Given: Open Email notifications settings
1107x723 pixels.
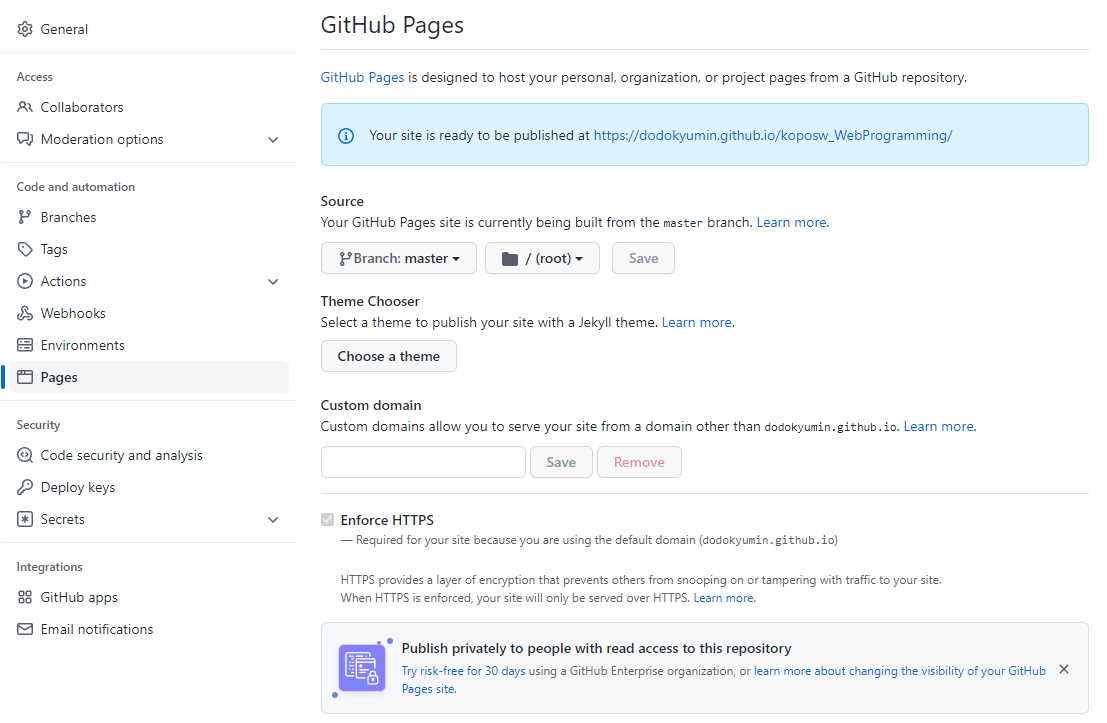Looking at the screenshot, I should pos(148,629).
